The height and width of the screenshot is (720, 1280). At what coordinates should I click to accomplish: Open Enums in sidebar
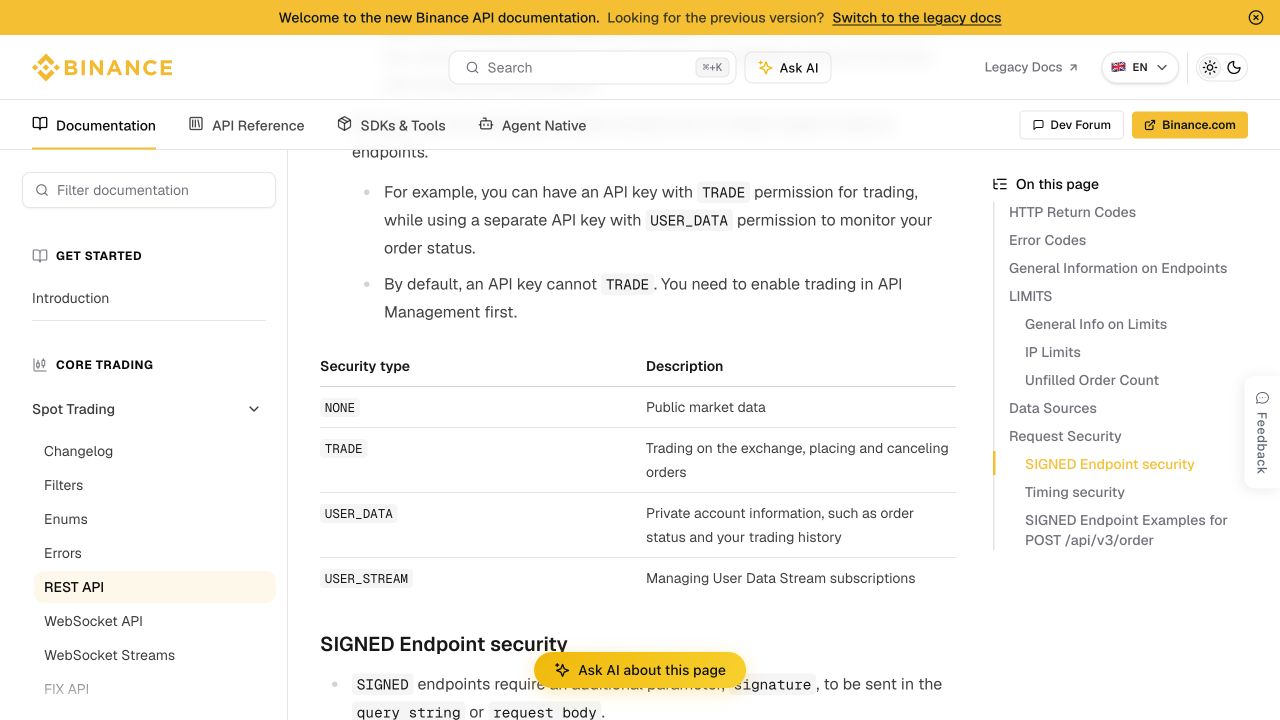coord(66,519)
